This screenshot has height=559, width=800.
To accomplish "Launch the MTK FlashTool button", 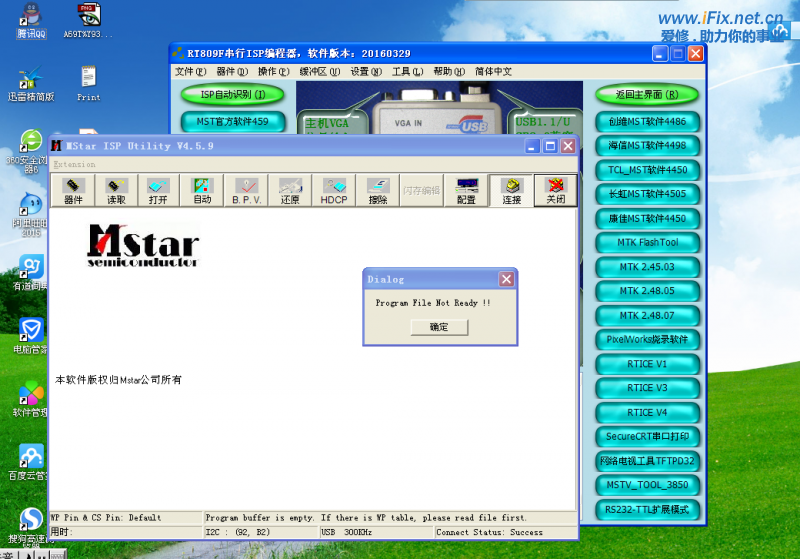I will [647, 242].
